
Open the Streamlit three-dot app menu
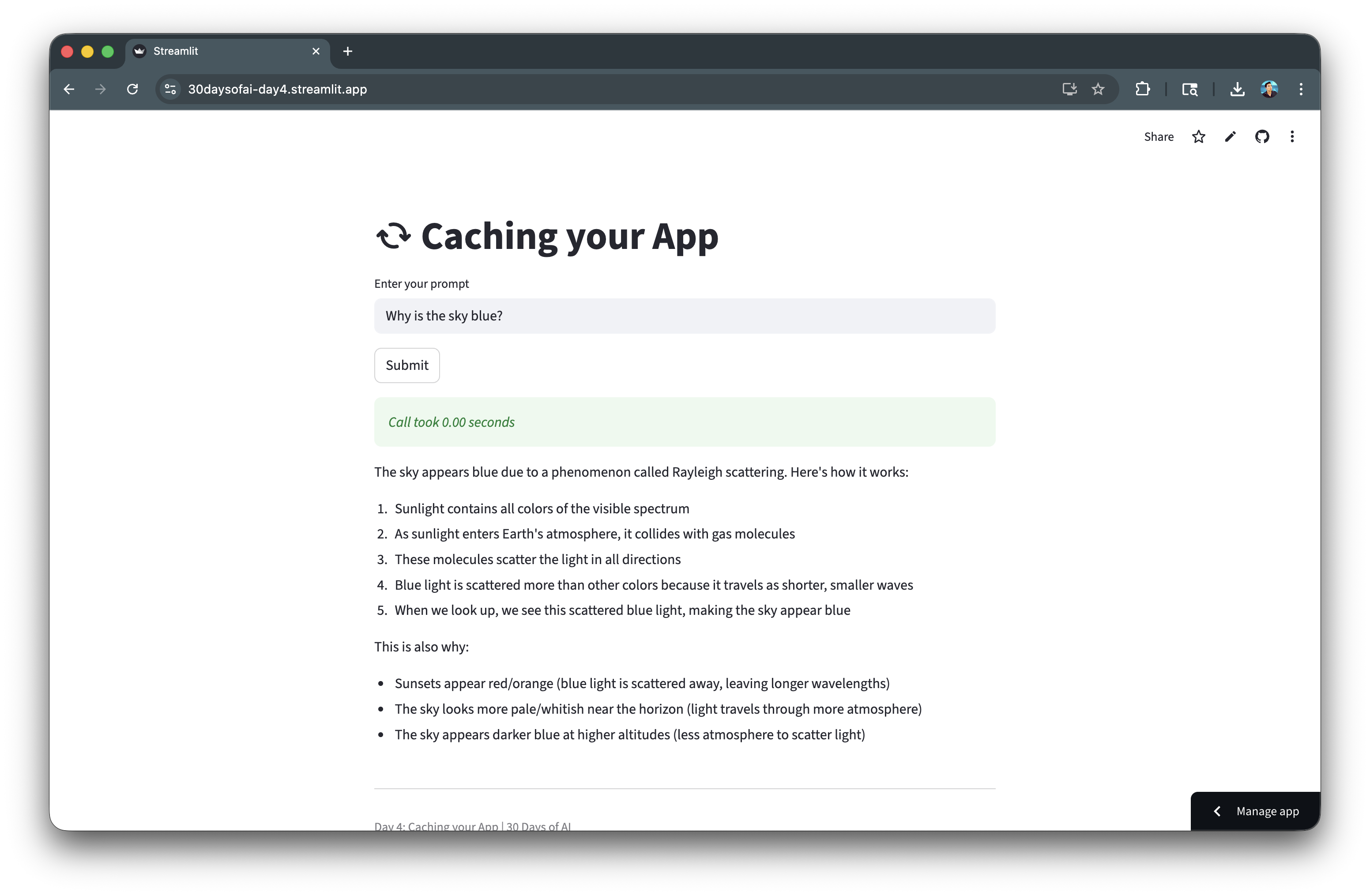[1292, 137]
